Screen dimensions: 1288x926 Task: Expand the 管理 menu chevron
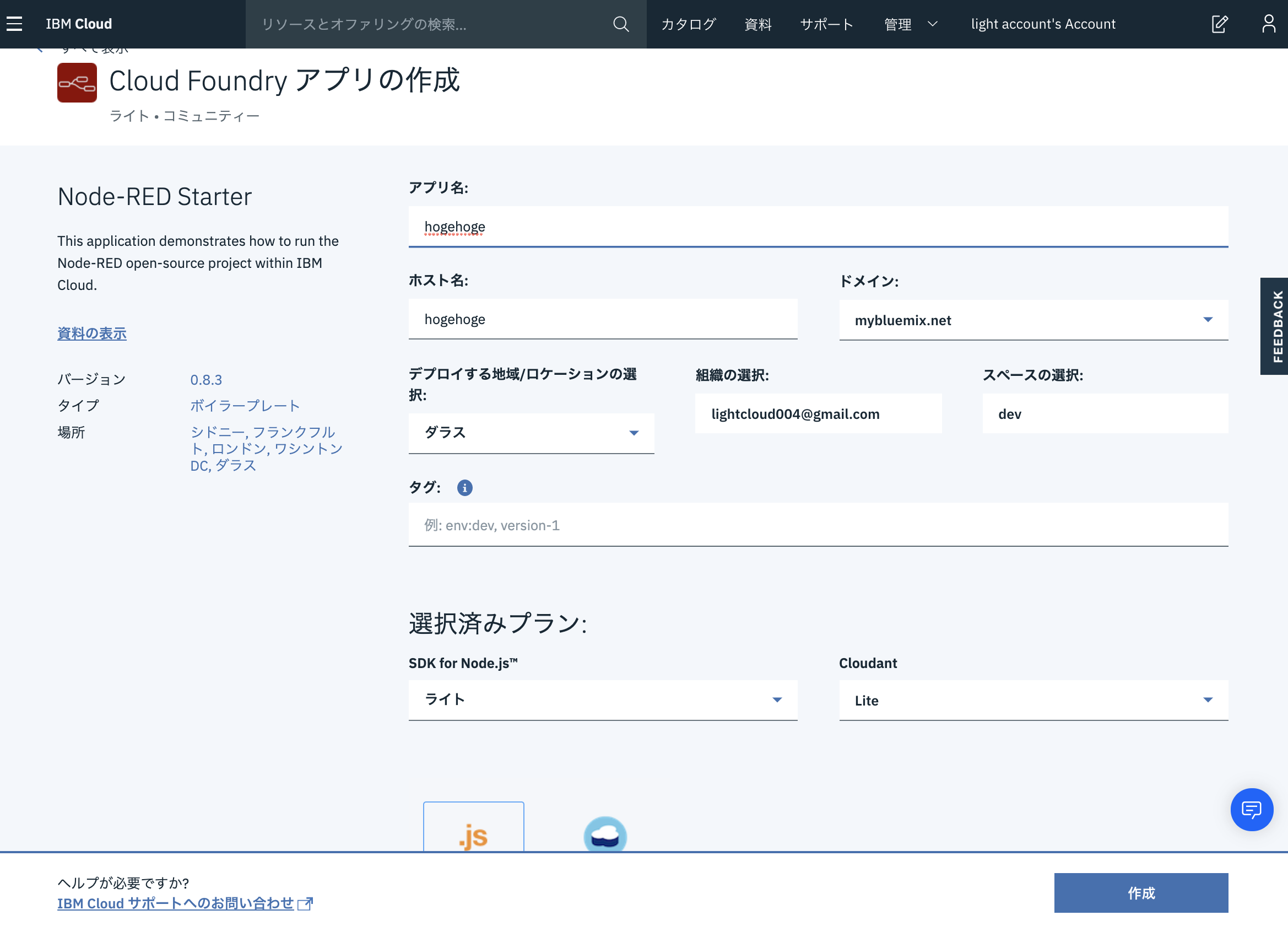pos(933,24)
